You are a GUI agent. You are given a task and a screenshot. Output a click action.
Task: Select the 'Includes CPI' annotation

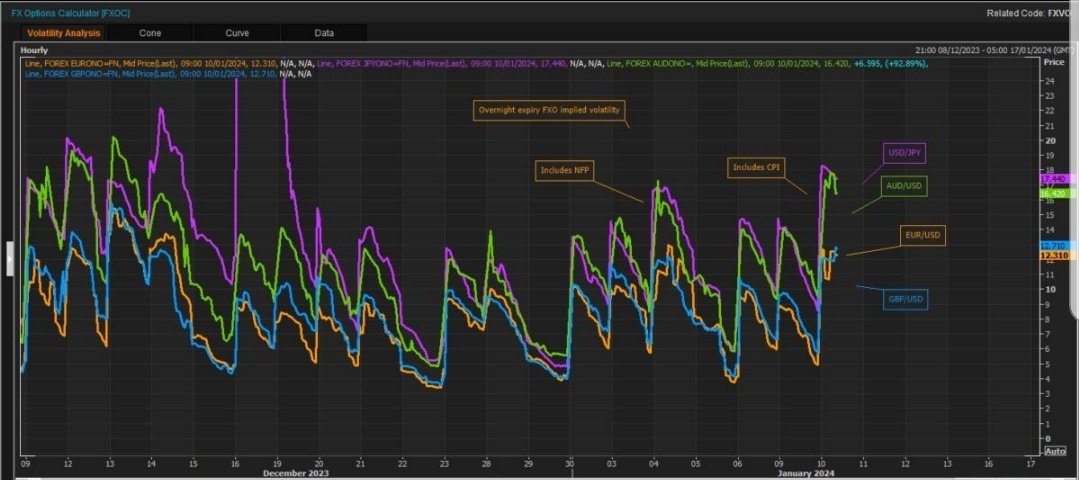(755, 167)
